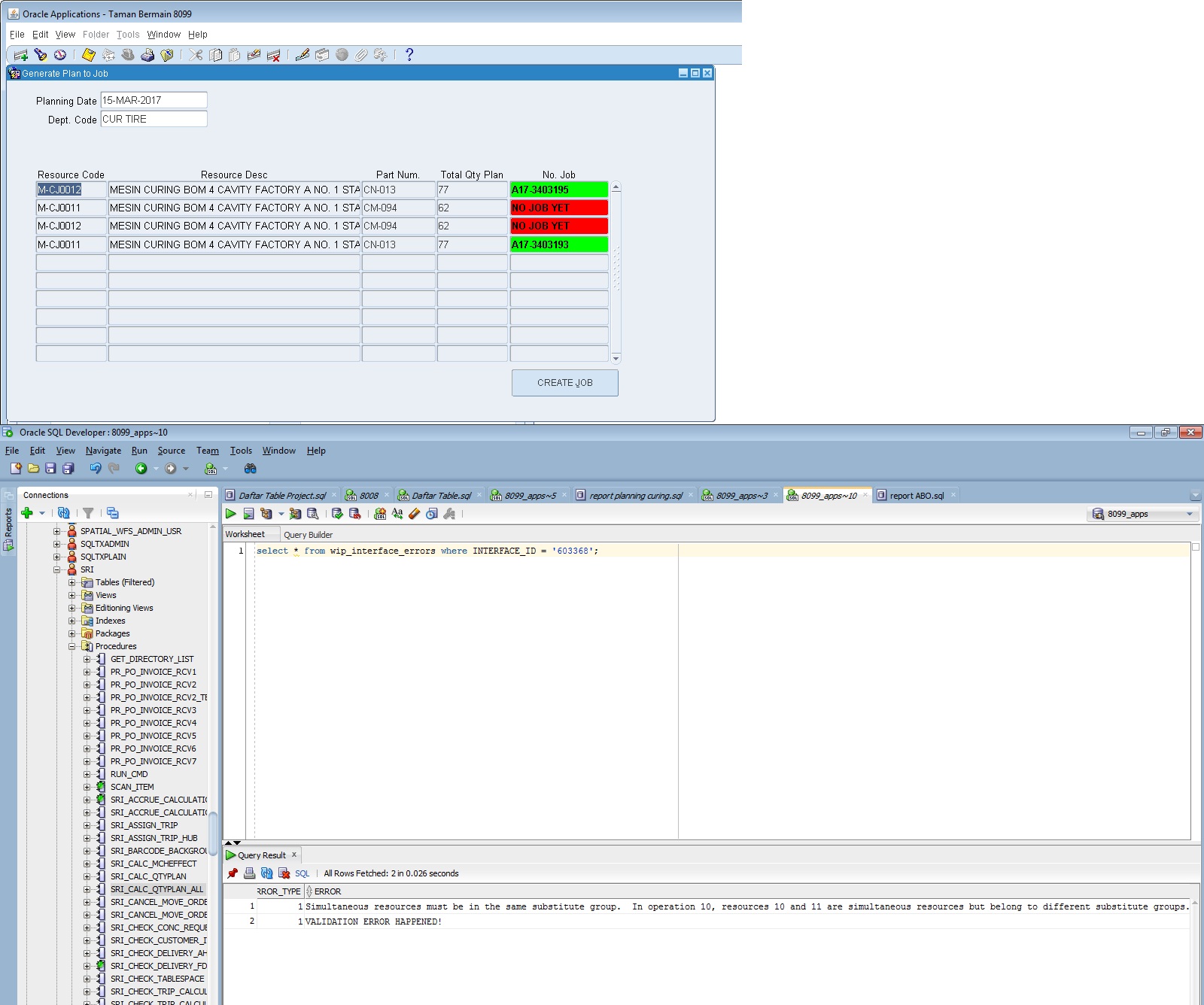
Task: Click the Open folder icon in SQL Developer
Action: pyautogui.click(x=33, y=469)
